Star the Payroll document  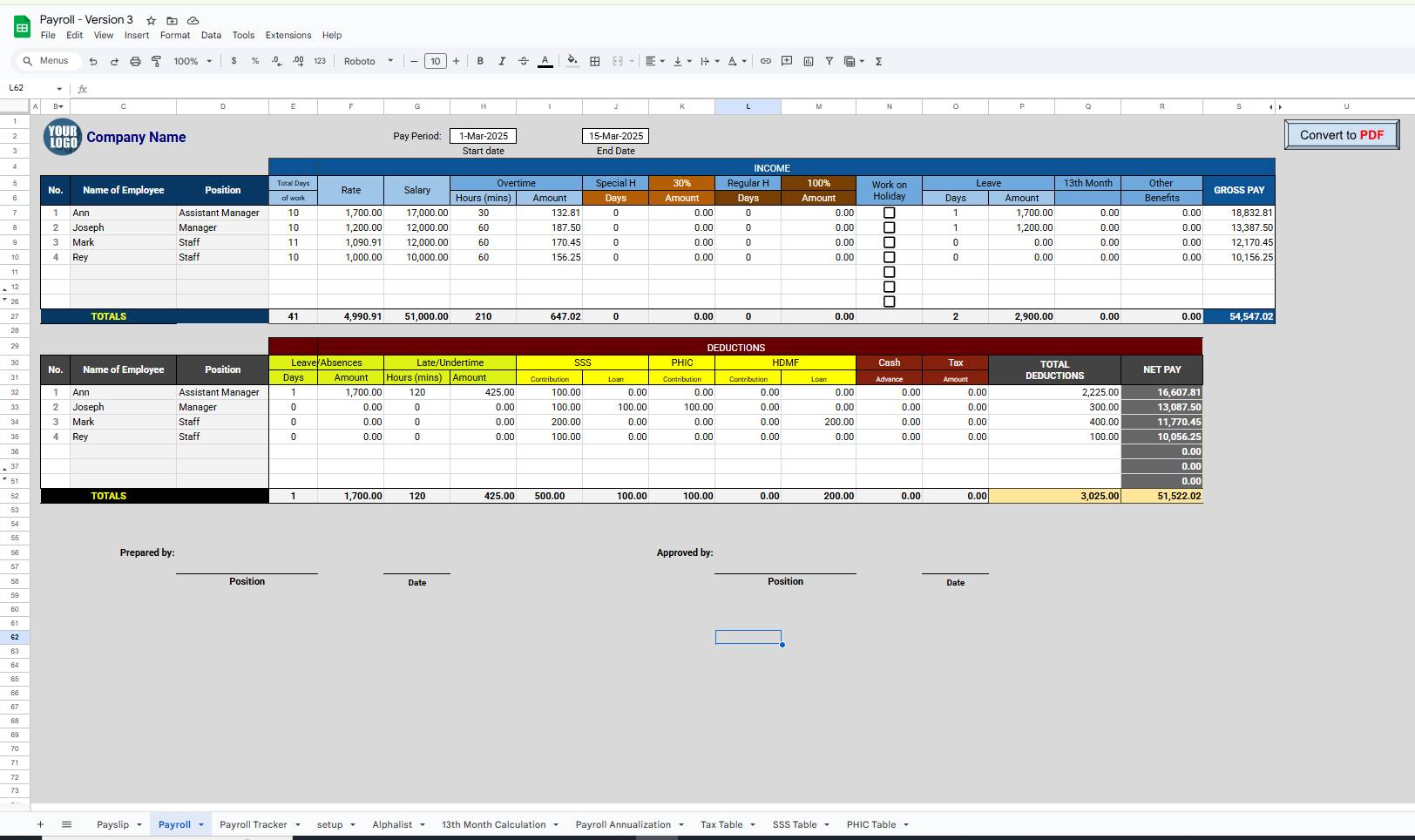click(151, 20)
